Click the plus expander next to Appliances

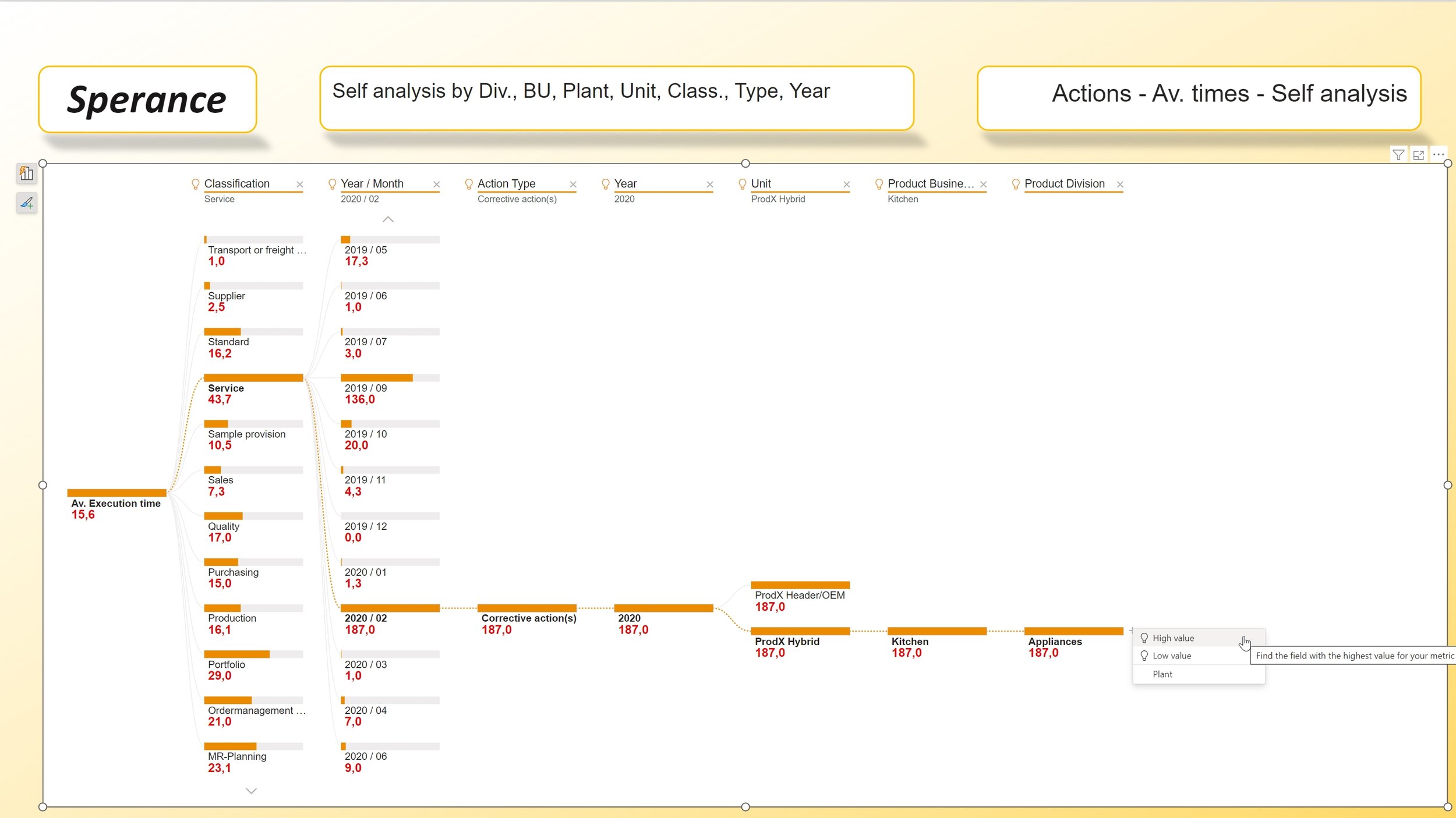click(x=1130, y=631)
